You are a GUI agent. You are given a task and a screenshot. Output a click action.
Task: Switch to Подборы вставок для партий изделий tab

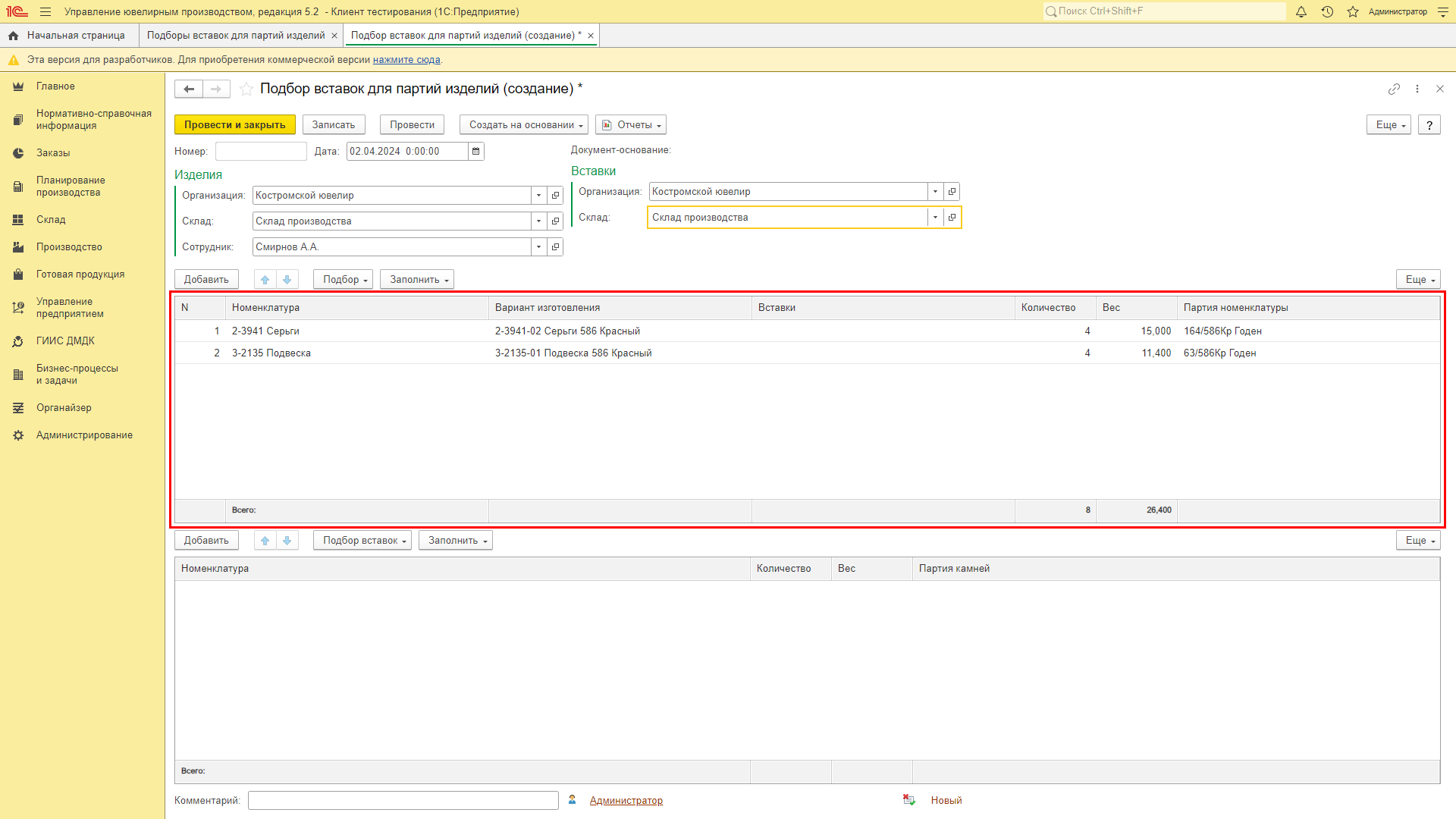[x=236, y=36]
